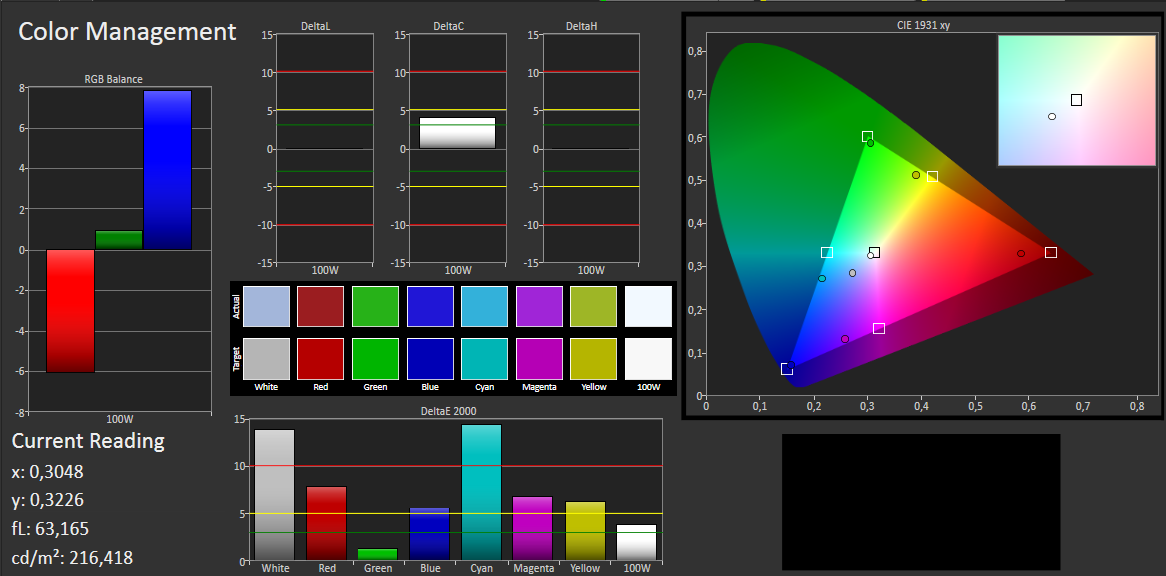Click the Color Management heading
Screen dimensions: 1166x576
[x=127, y=31]
